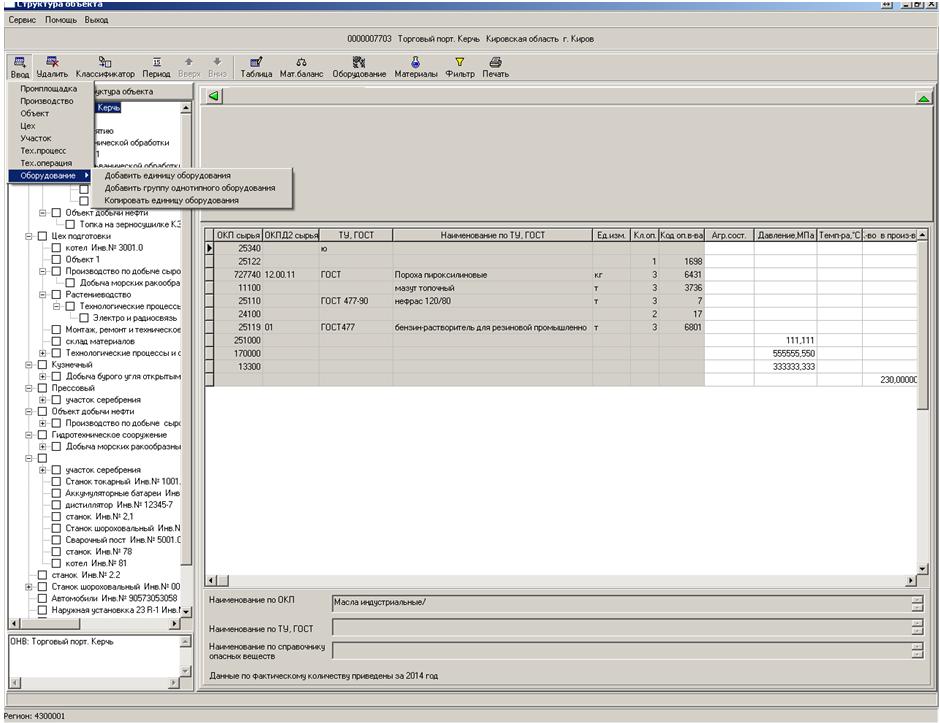This screenshot has height=723, width=940.
Task: Click the Удалить toolbar icon
Action: (52, 62)
